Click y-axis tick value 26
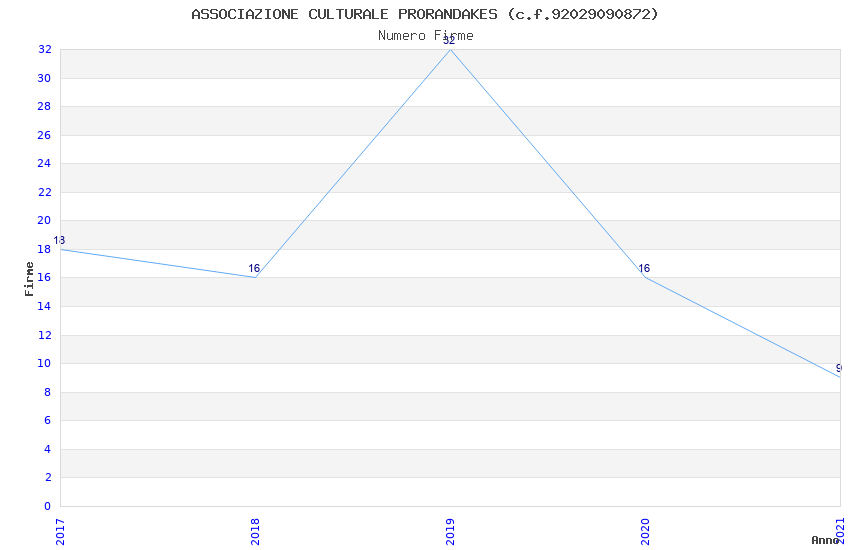This screenshot has width=850, height=550. [x=44, y=135]
